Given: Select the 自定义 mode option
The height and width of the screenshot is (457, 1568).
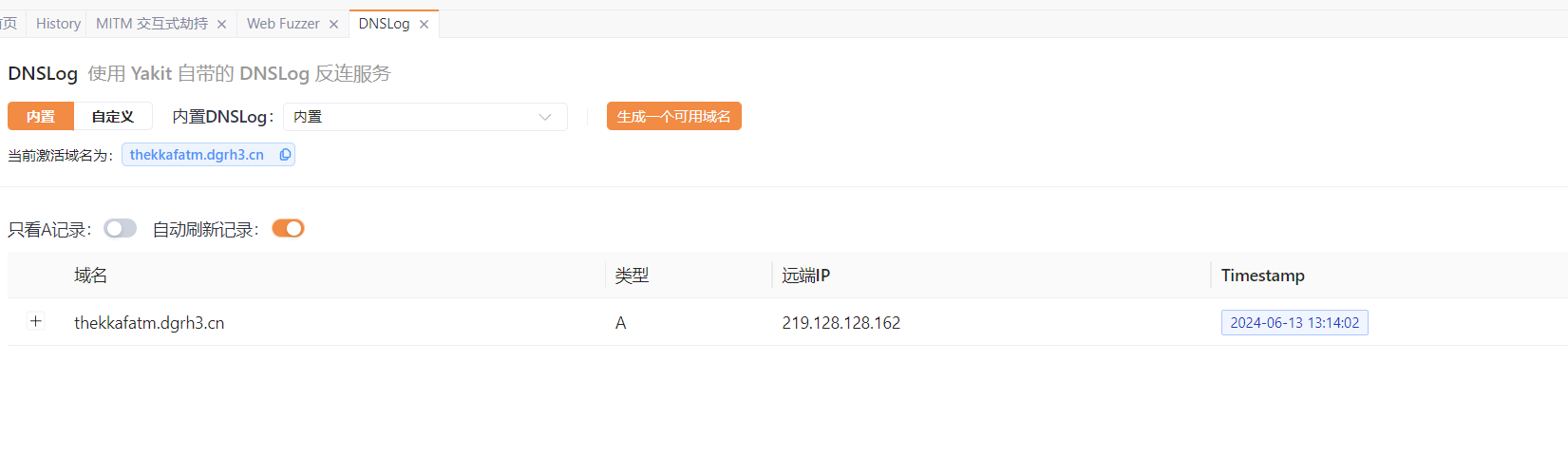Looking at the screenshot, I should (113, 116).
